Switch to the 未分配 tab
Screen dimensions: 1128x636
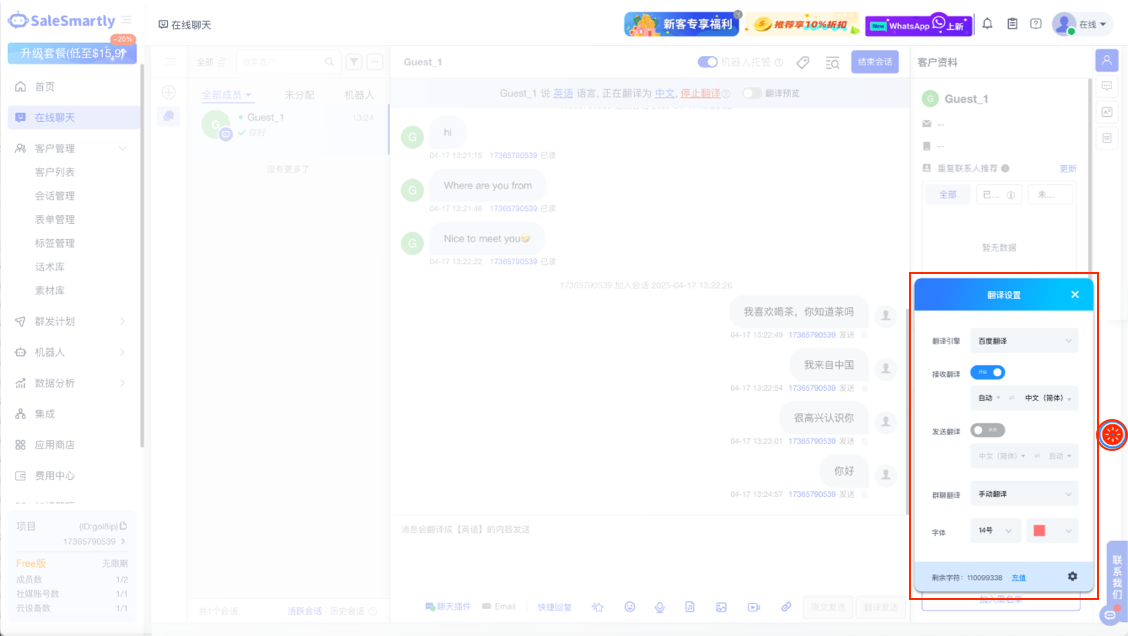299,95
